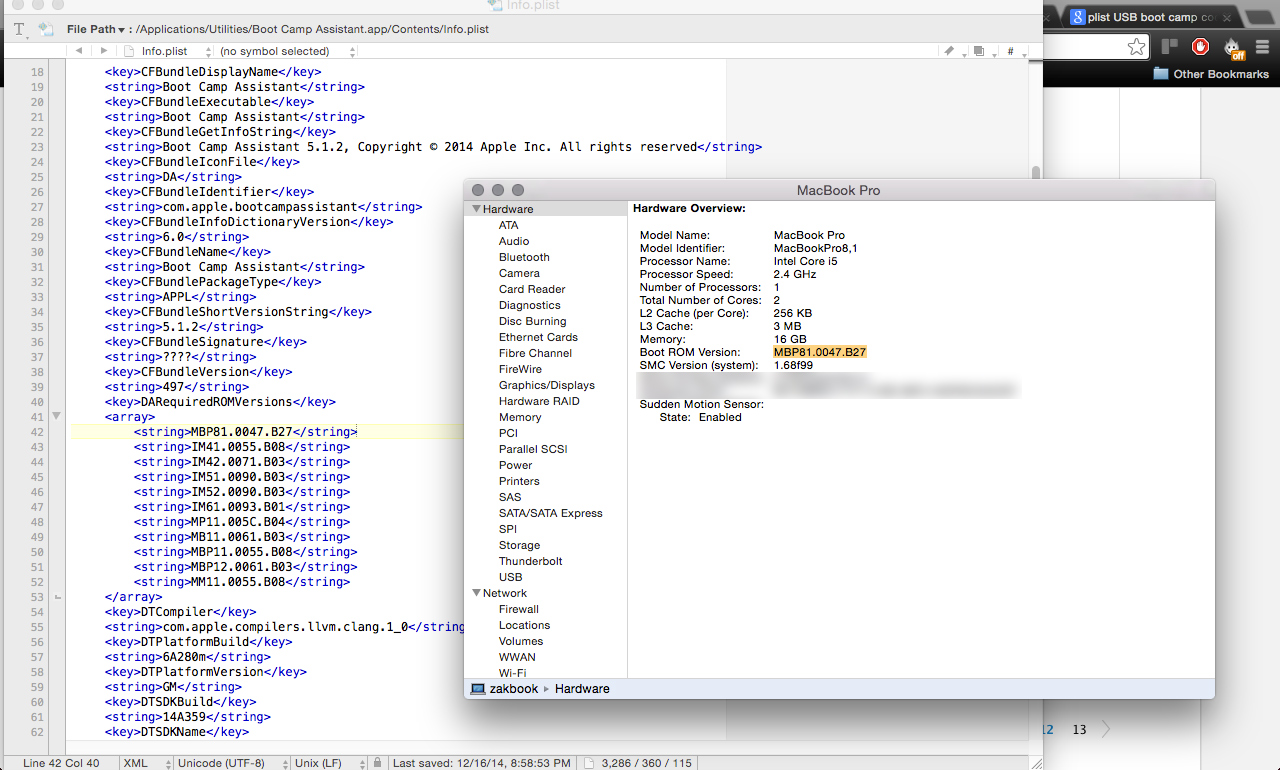The height and width of the screenshot is (770, 1280).
Task: Click the marker pen icon in navigation bar
Action: 950,51
